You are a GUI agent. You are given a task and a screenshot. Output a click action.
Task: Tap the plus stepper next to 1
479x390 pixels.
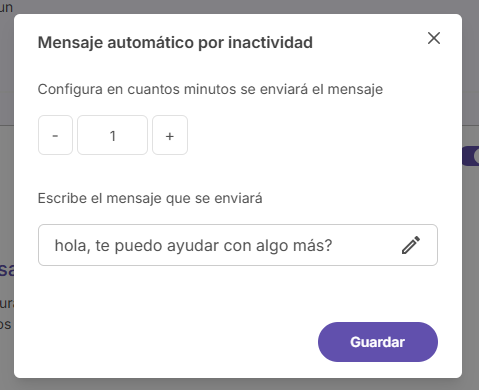(x=170, y=135)
